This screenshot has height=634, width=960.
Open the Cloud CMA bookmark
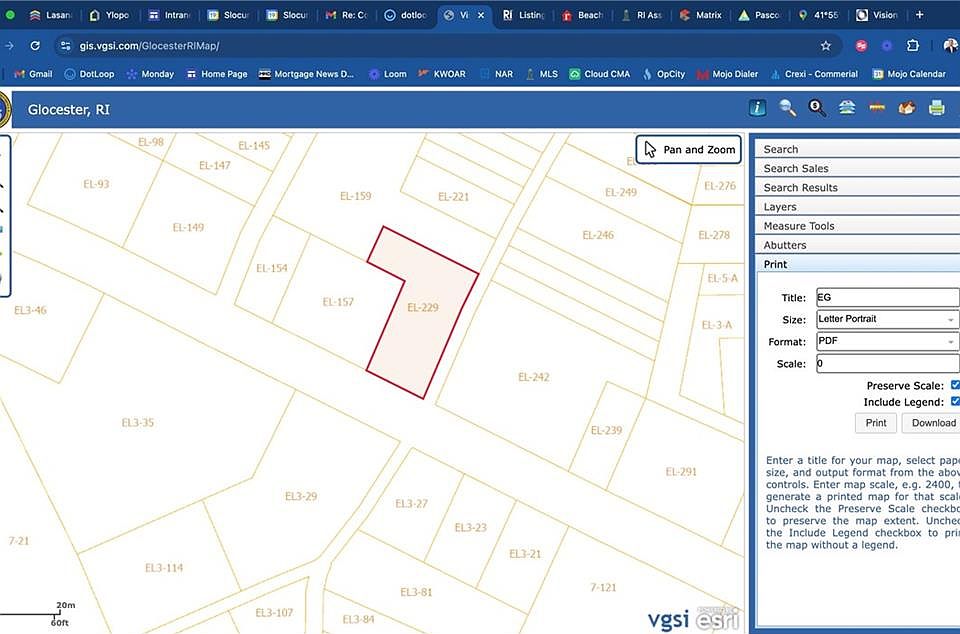pos(599,74)
